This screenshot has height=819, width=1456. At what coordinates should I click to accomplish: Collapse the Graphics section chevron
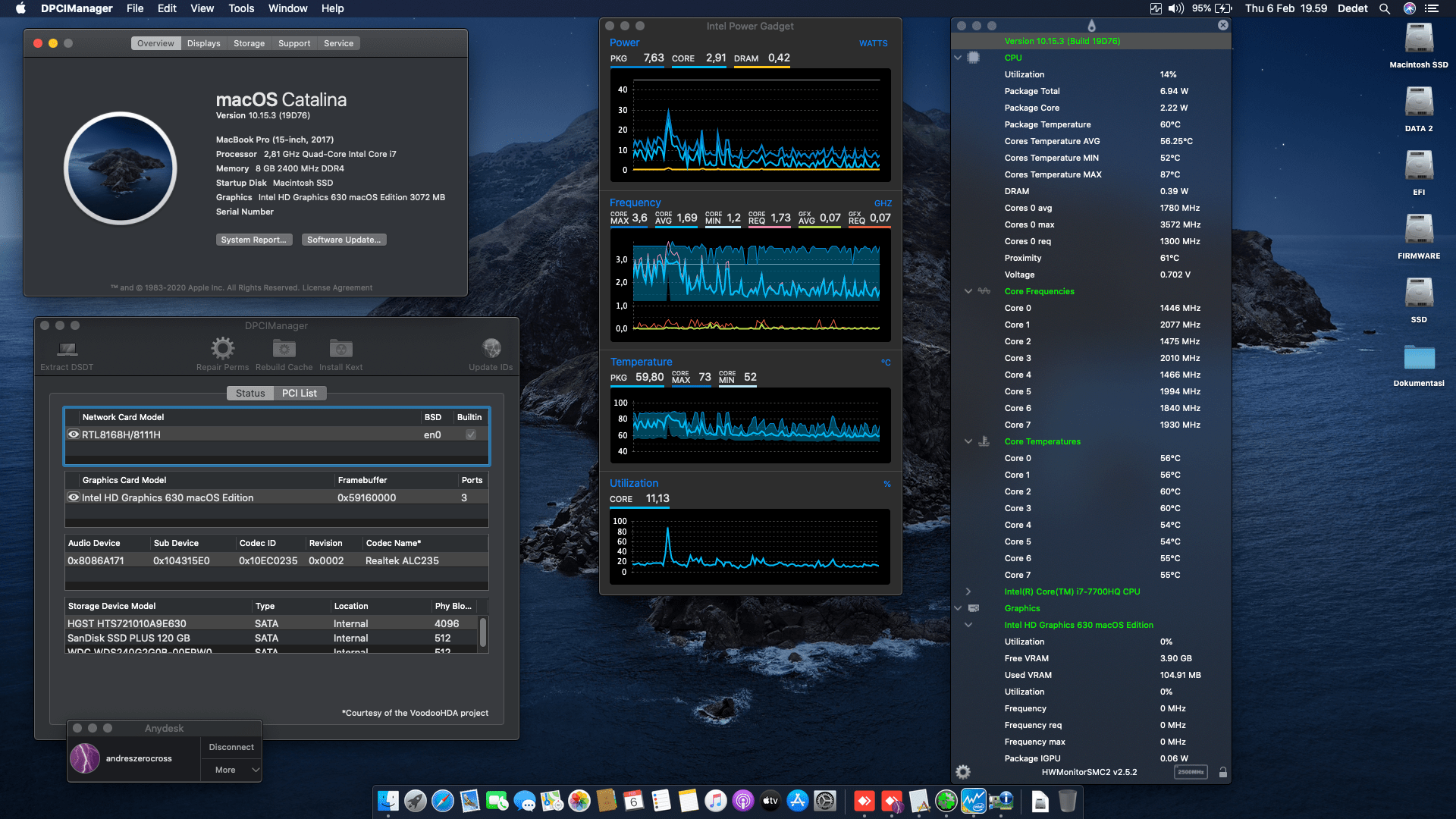point(958,608)
